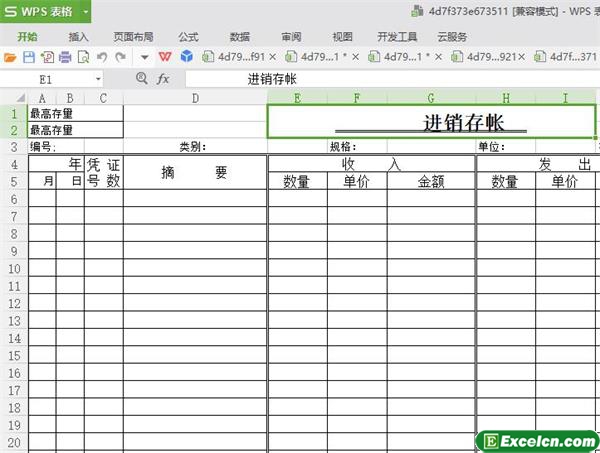The width and height of the screenshot is (600, 453).
Task: Click the 最高存量 cell in row 1
Action: (76, 114)
